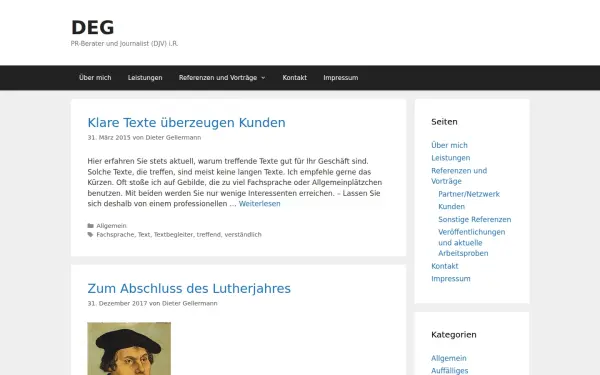Viewport: 600px width, 375px height.
Task: Open Partner/Netzwerk in the sidebar
Action: coord(469,194)
